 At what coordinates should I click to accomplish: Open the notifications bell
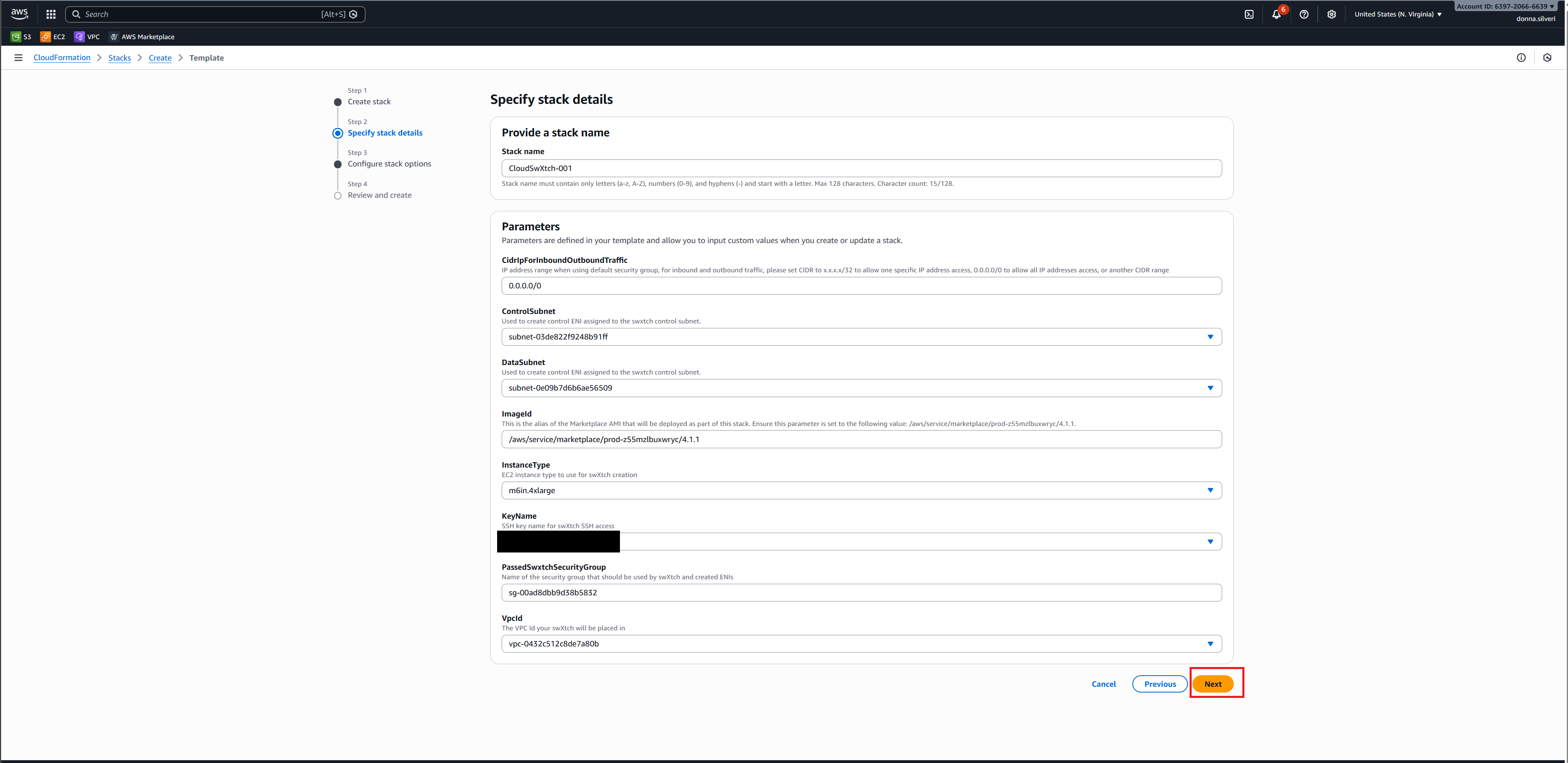1276,14
